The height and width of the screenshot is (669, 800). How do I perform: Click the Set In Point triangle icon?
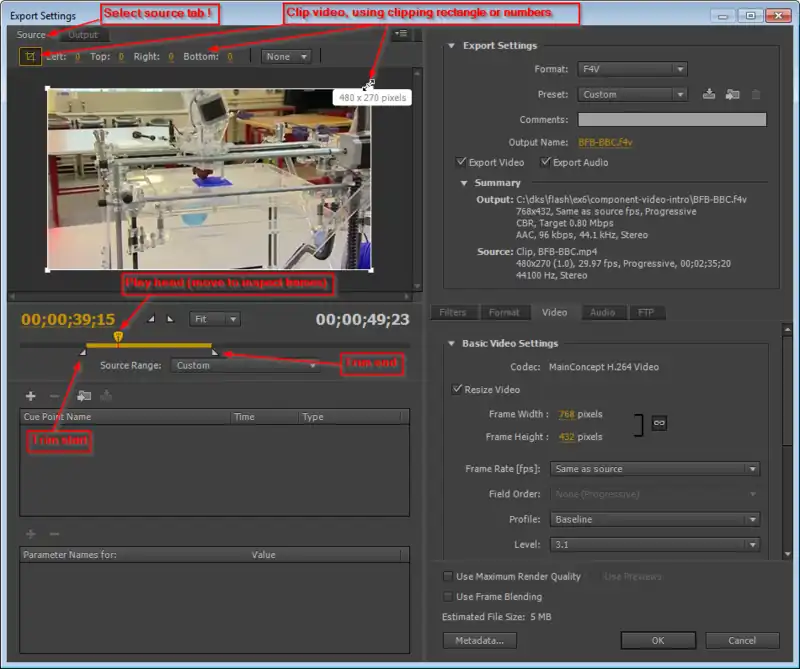pos(151,319)
